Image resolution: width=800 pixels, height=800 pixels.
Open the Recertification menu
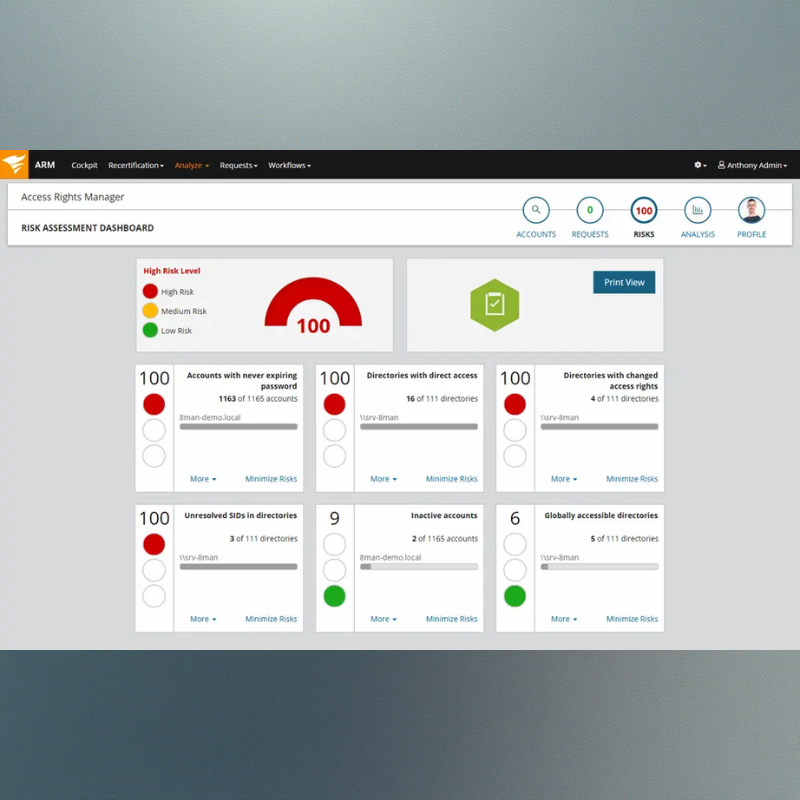point(135,165)
